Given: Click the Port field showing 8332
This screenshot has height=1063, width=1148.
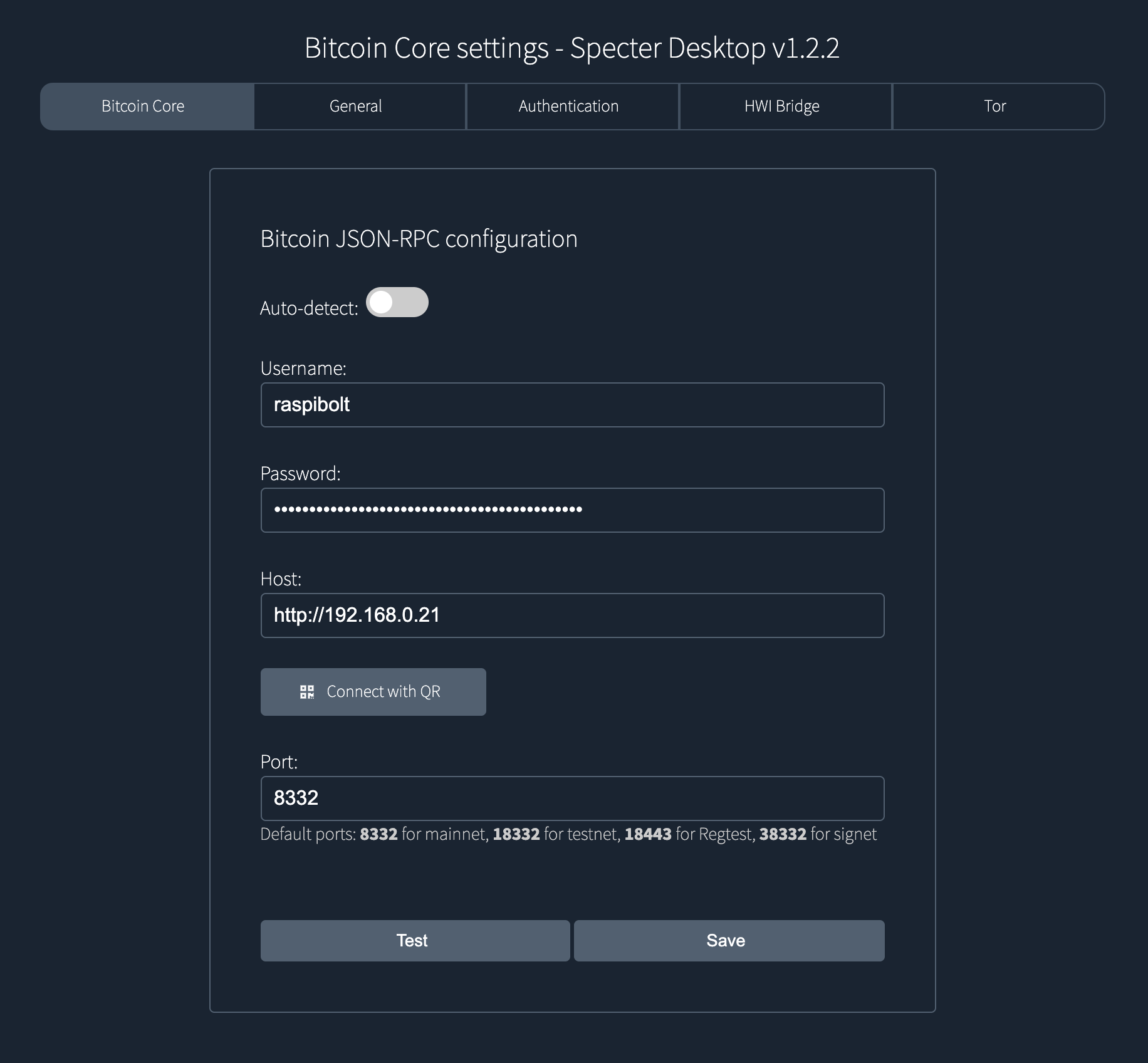Looking at the screenshot, I should 573,799.
